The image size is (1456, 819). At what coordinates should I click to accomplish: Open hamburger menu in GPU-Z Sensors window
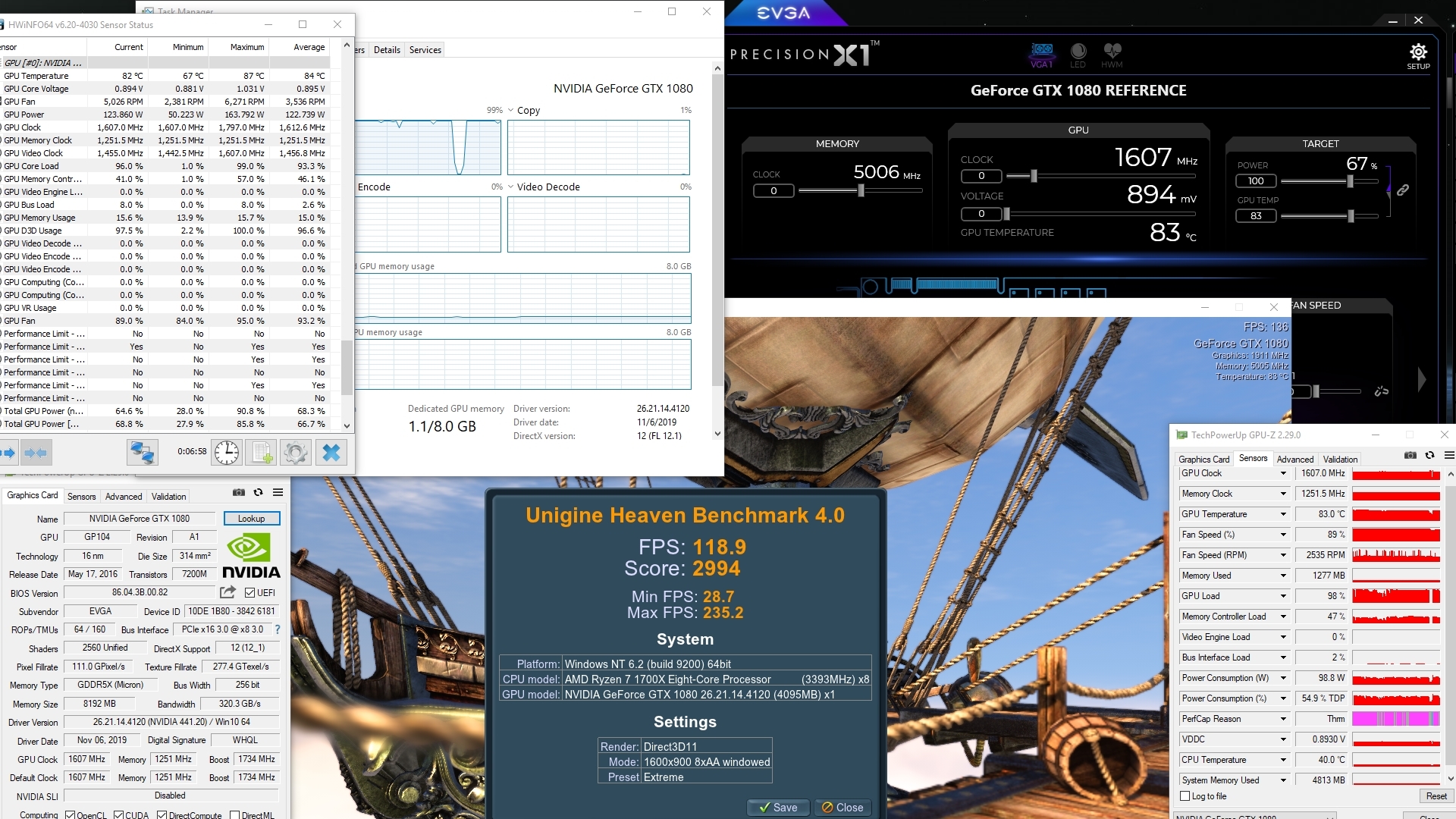[1449, 456]
